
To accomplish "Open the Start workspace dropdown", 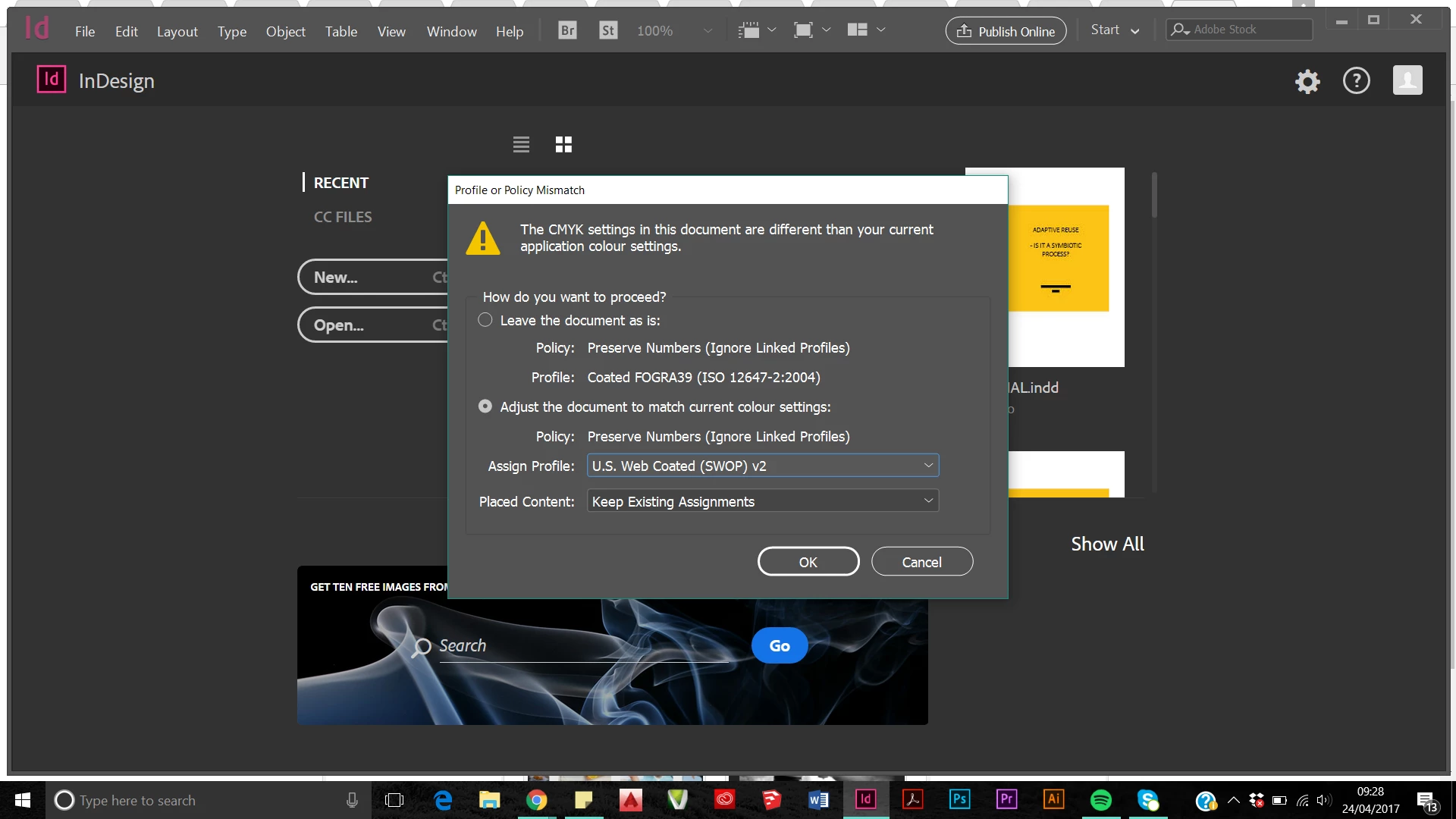I will point(1115,30).
